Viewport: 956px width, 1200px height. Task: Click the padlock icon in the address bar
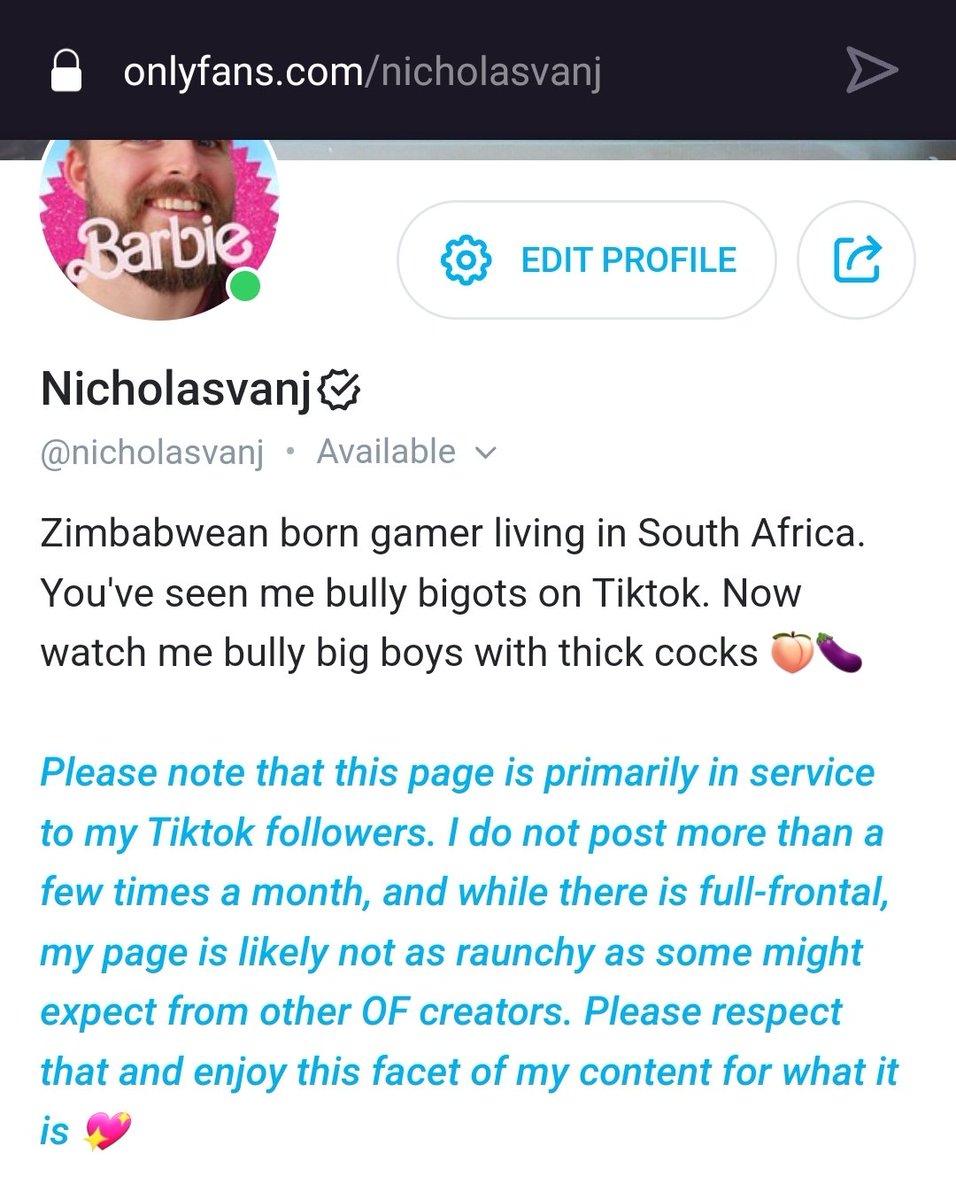pyautogui.click(x=66, y=71)
